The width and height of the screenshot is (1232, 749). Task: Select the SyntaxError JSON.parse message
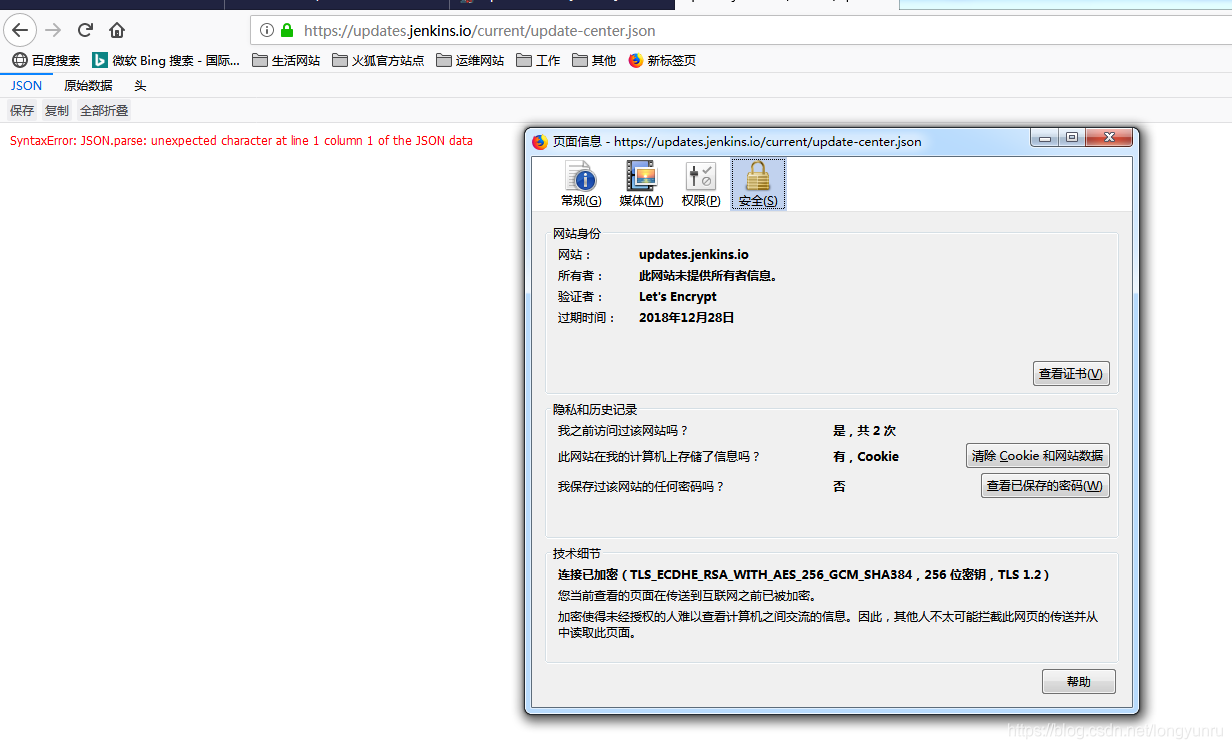(x=241, y=141)
